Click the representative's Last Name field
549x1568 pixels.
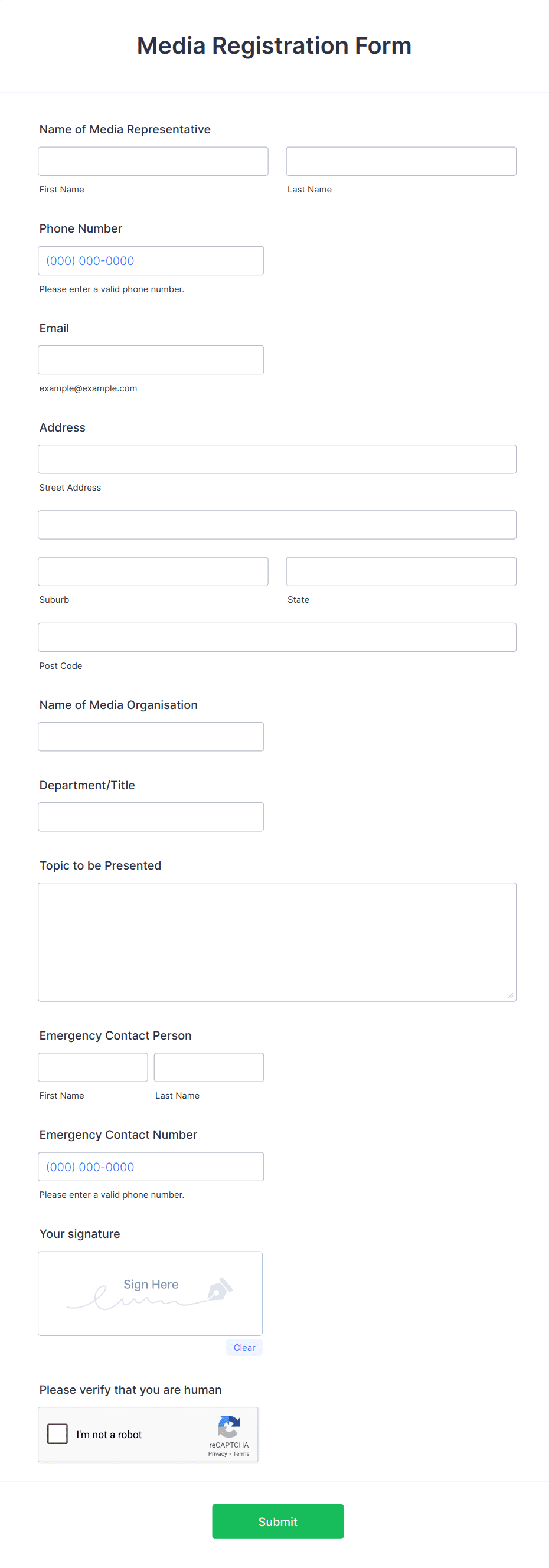(x=400, y=160)
